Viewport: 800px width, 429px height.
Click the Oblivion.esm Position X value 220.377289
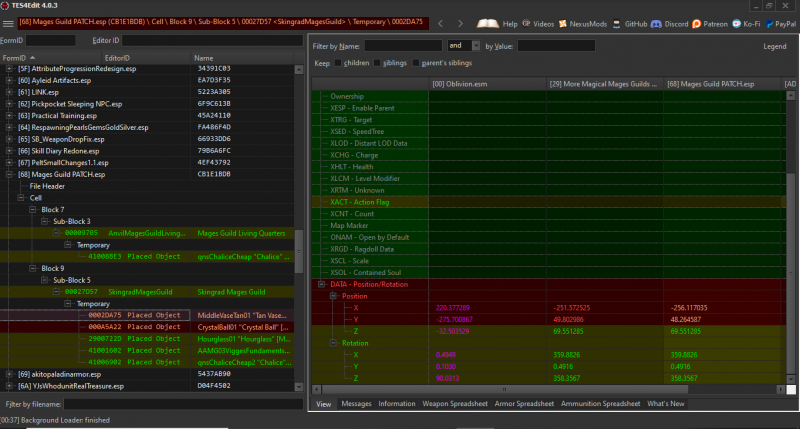tap(453, 308)
